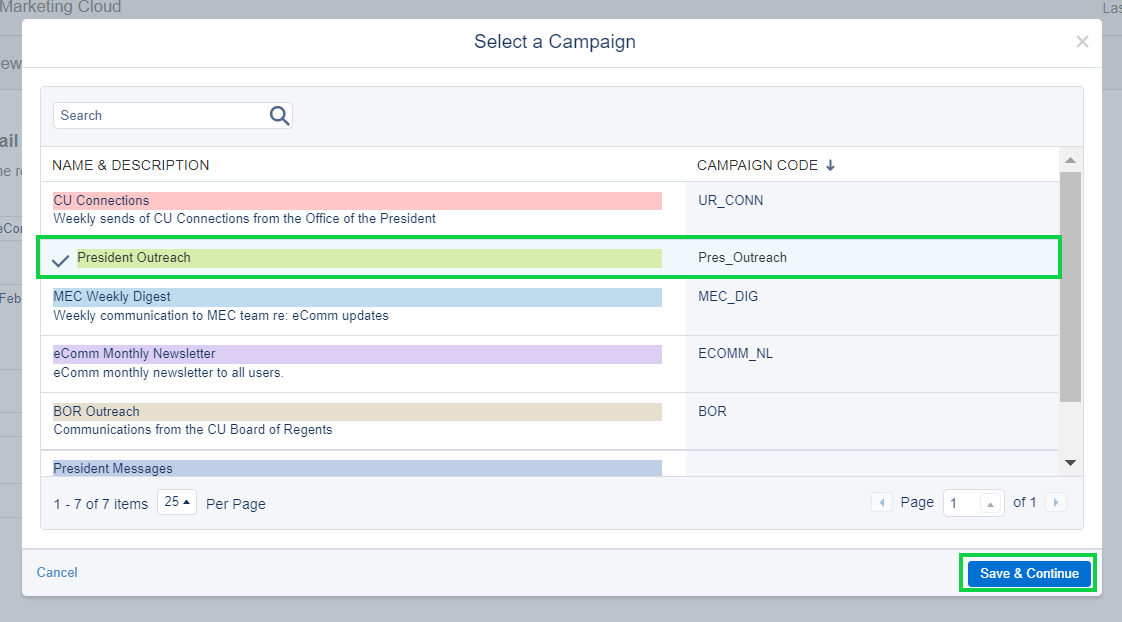Go to the next page arrow
Viewport: 1122px width, 622px height.
1055,502
